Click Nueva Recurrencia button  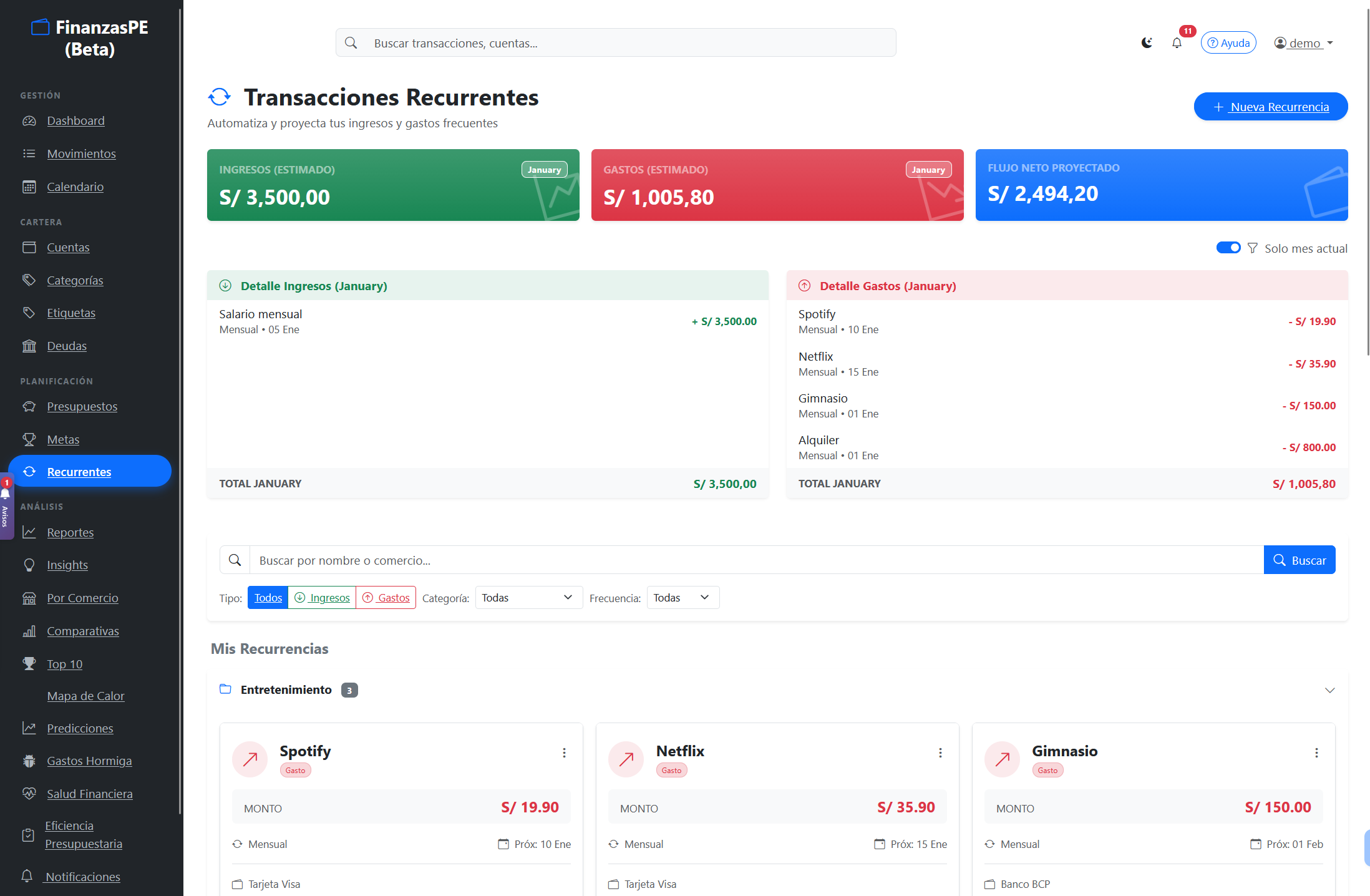click(1271, 107)
